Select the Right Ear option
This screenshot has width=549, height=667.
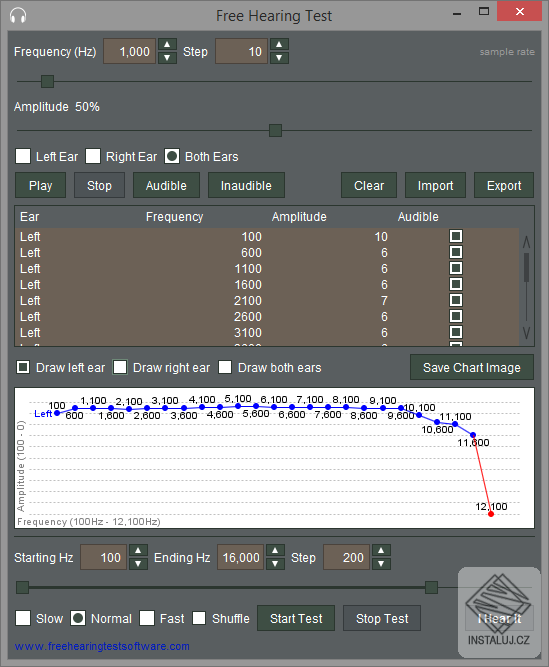[x=93, y=156]
